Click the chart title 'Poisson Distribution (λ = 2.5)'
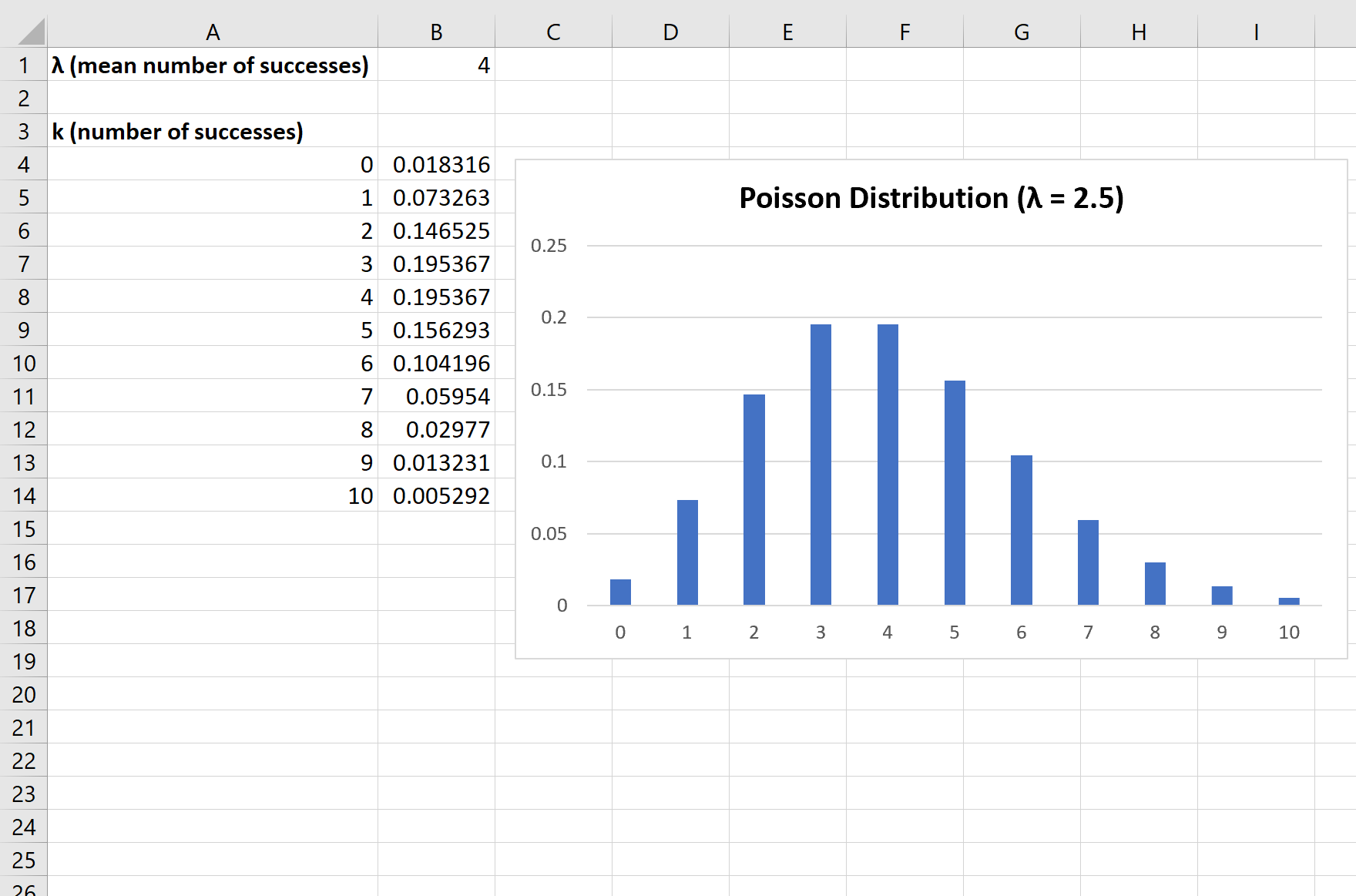The image size is (1356, 896). [x=930, y=198]
